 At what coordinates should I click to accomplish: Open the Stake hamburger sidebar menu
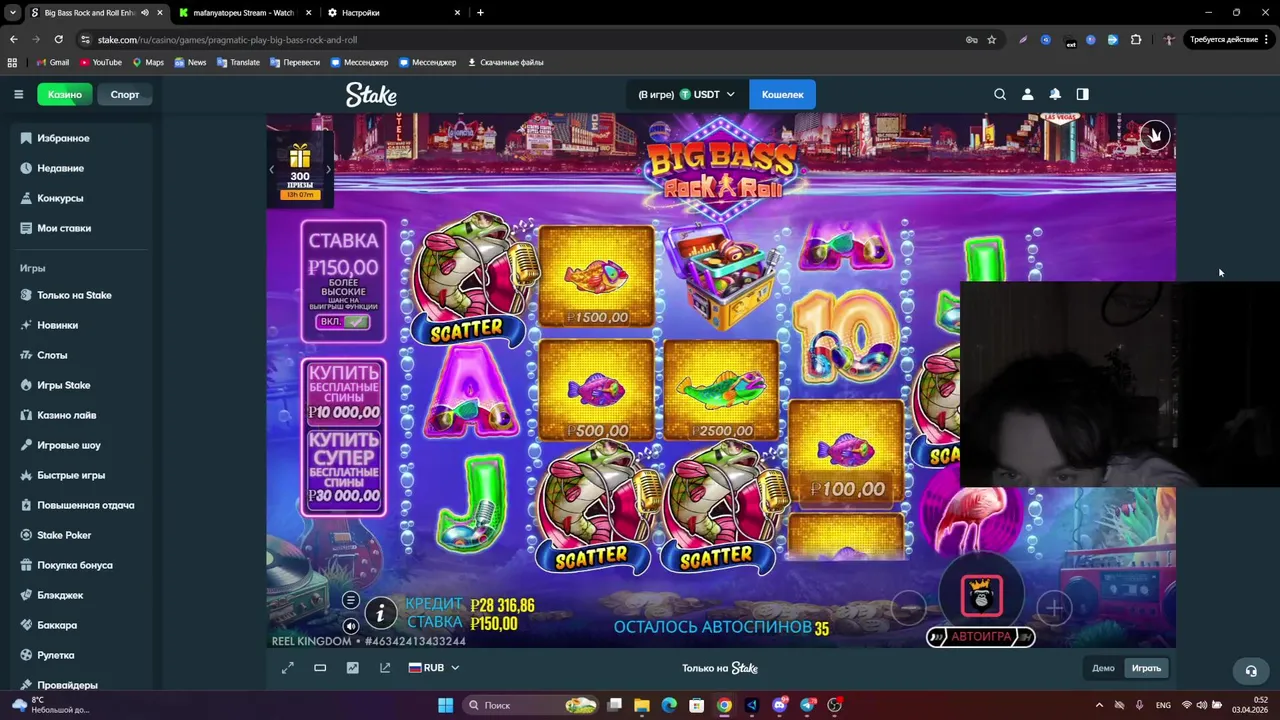click(18, 94)
